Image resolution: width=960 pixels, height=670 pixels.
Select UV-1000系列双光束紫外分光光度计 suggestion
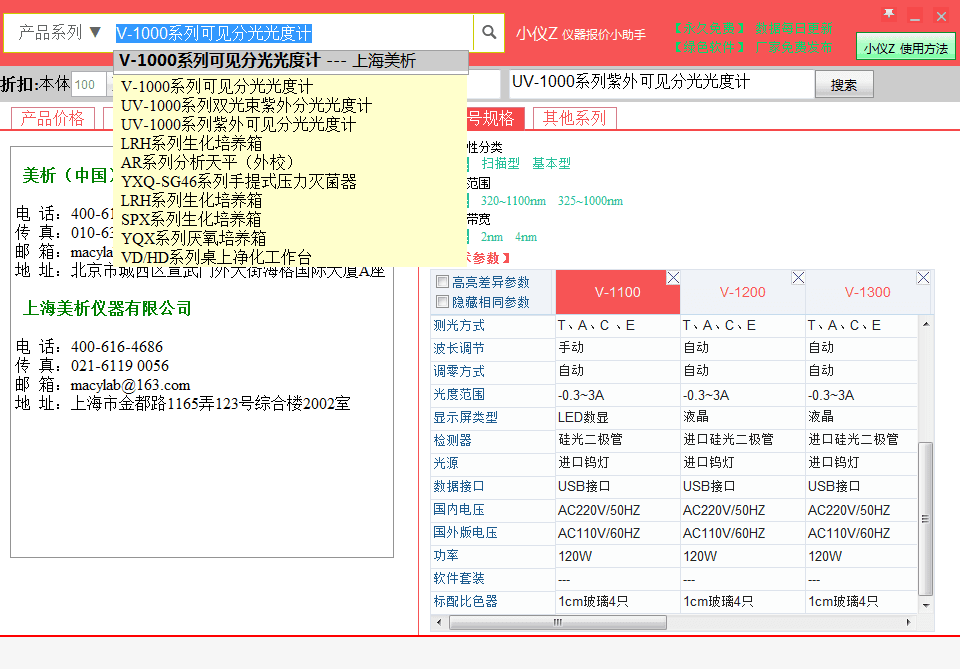(x=246, y=105)
